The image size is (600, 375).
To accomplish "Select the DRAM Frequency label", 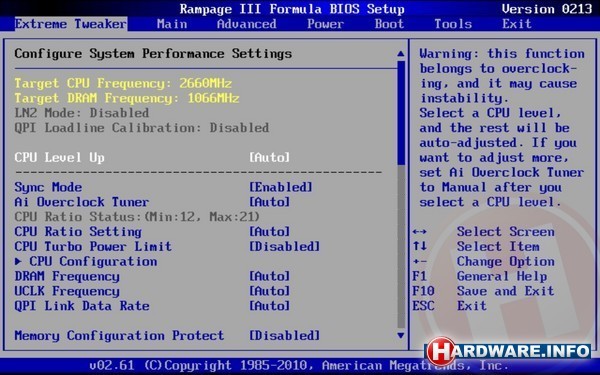I will pyautogui.click(x=67, y=276).
